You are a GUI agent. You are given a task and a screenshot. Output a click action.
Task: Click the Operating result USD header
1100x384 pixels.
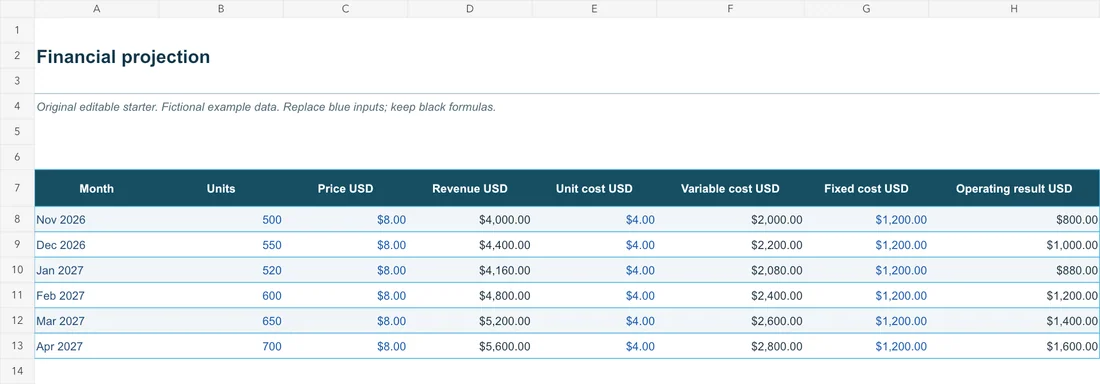pyautogui.click(x=1014, y=188)
